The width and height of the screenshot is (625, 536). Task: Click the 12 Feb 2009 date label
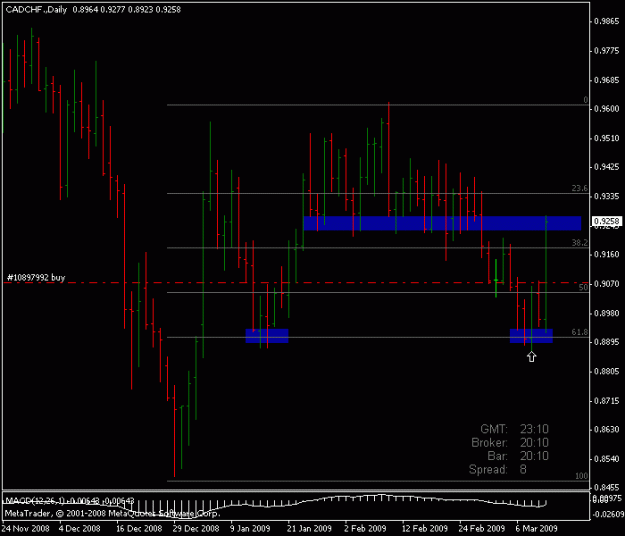click(425, 528)
